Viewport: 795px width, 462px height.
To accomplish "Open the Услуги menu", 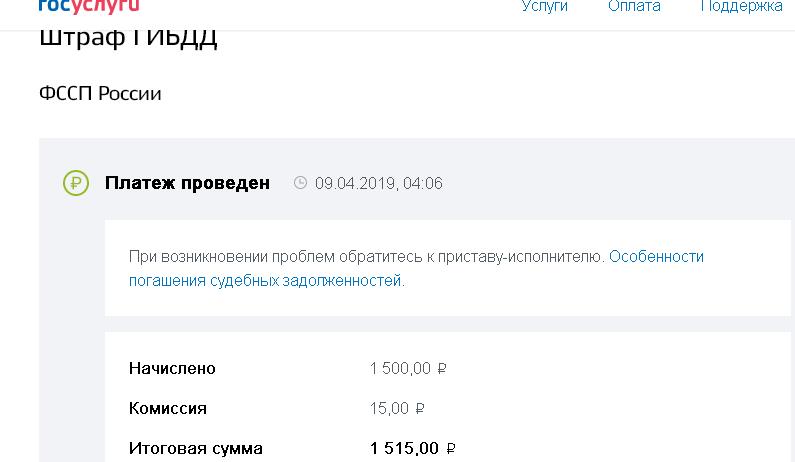I will [544, 6].
